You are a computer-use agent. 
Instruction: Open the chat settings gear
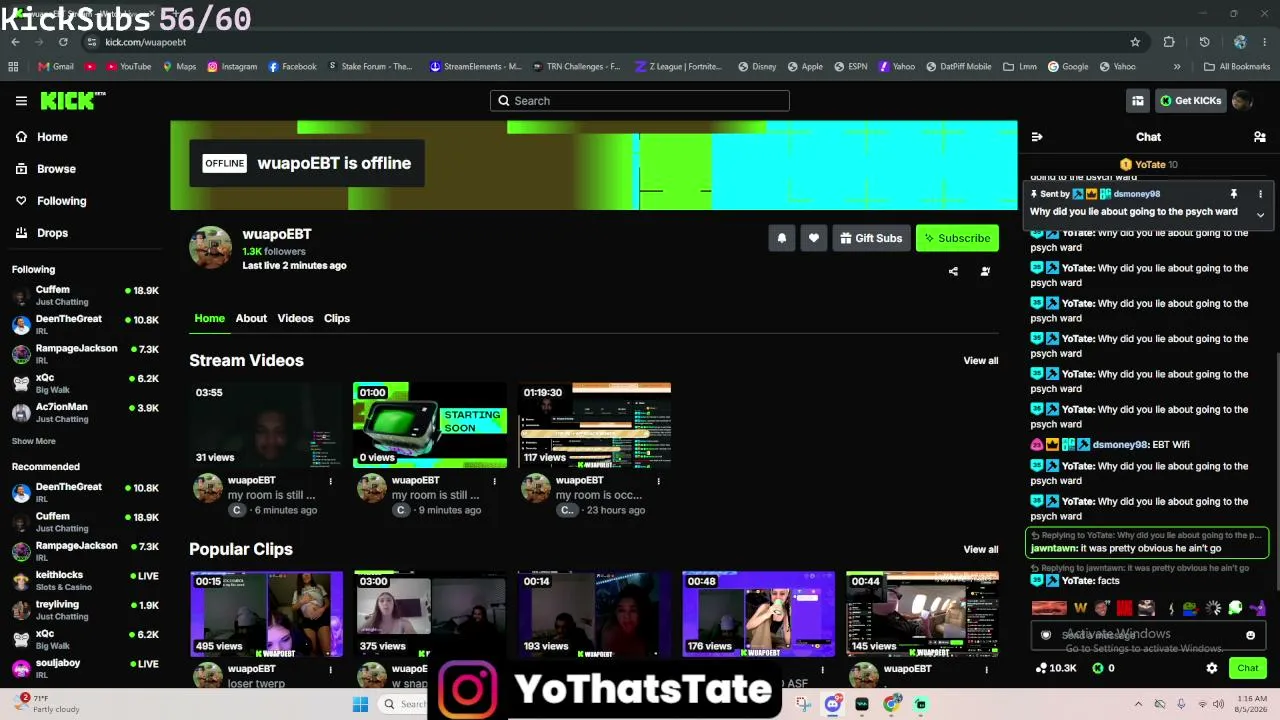pos(1212,668)
